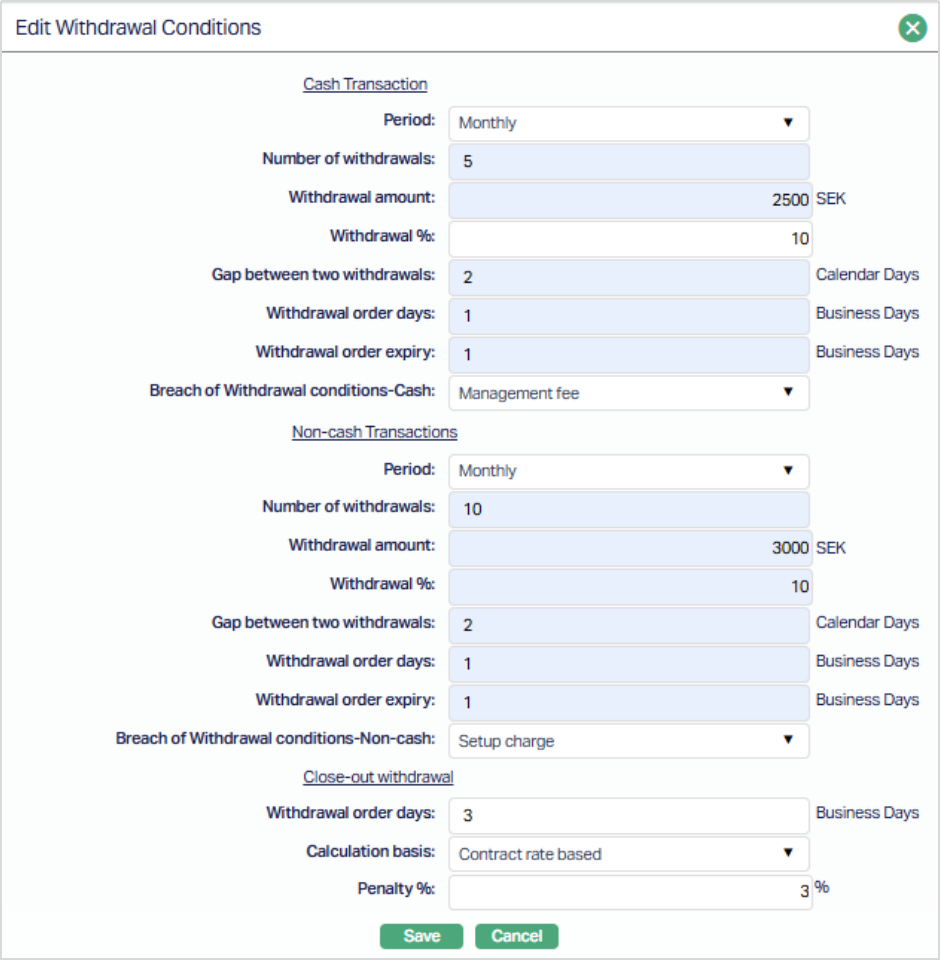Viewport: 940px width, 960px height.
Task: Click the Save button
Action: click(421, 936)
